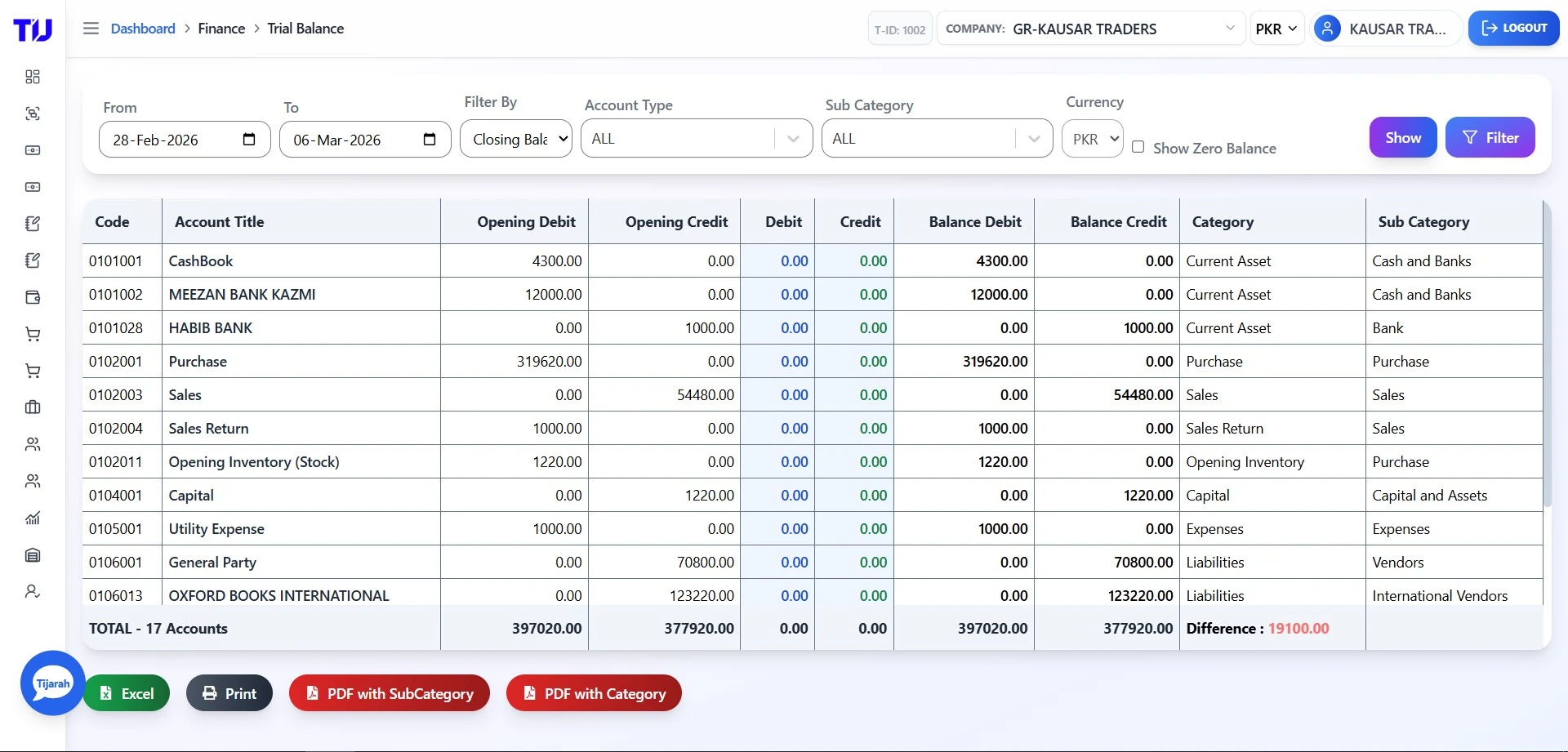The image size is (1568, 752).
Task: Open the Trial Balance breadcrumb link
Action: [305, 28]
